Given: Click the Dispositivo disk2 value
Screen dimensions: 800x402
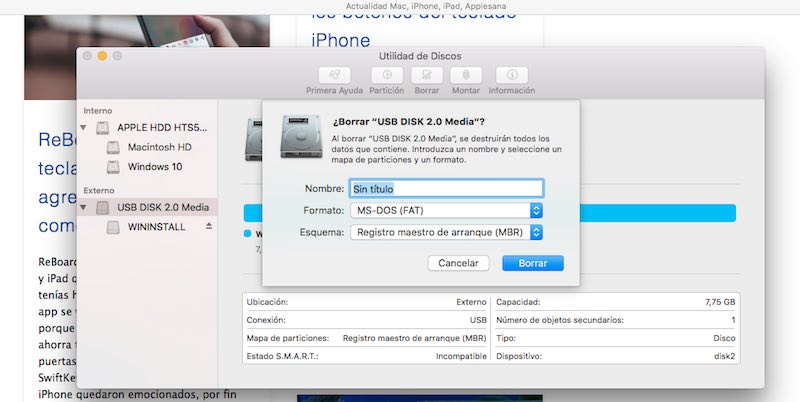Looking at the screenshot, I should (x=724, y=356).
